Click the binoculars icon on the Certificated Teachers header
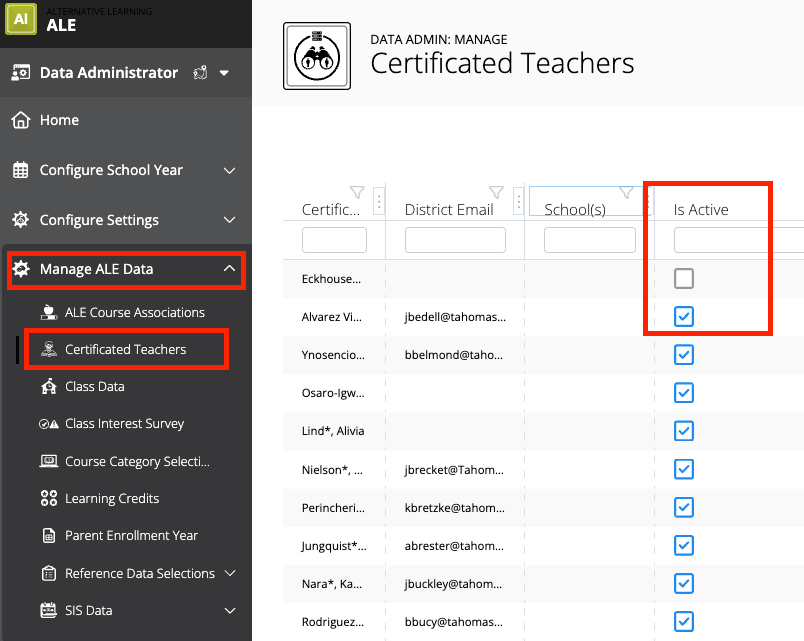Image resolution: width=804 pixels, height=641 pixels. pyautogui.click(x=316, y=55)
